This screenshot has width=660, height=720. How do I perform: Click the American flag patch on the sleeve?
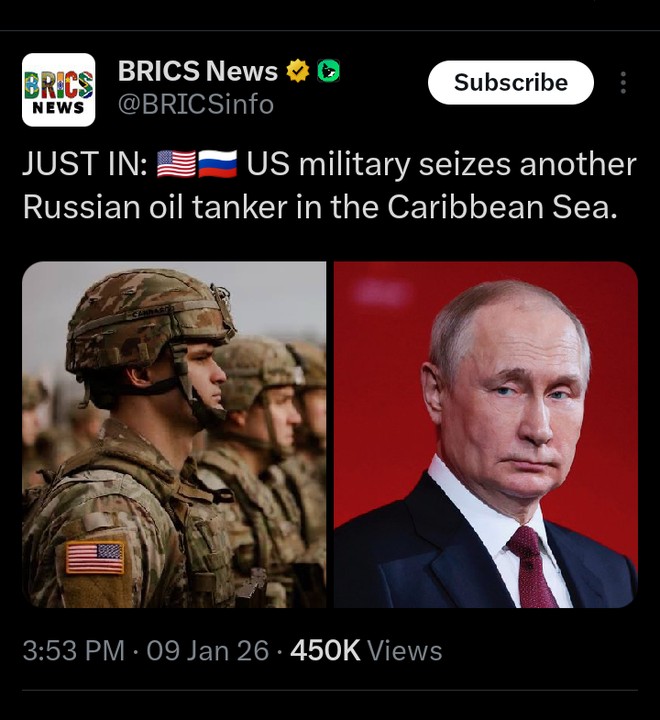click(95, 557)
